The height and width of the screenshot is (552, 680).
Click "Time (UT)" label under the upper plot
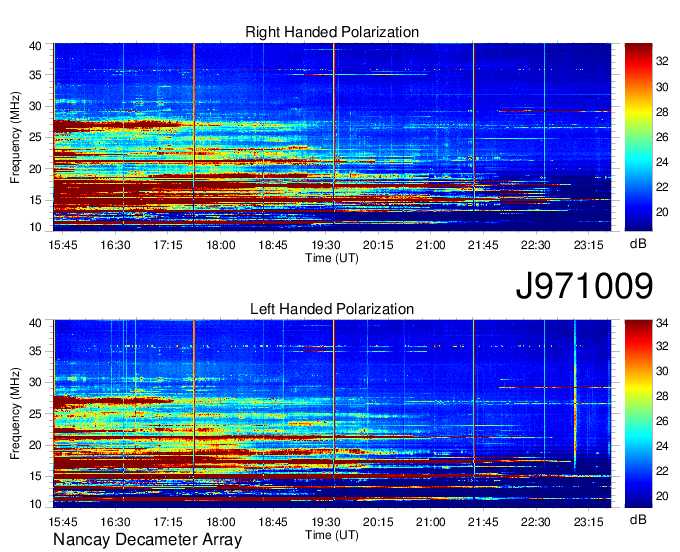332,258
